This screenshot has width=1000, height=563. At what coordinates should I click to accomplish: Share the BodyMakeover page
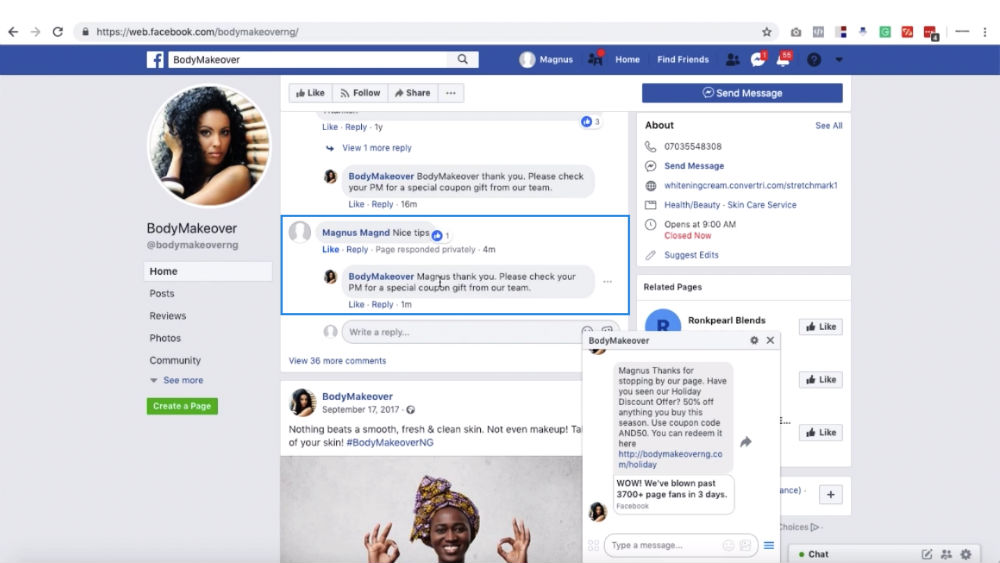(413, 93)
